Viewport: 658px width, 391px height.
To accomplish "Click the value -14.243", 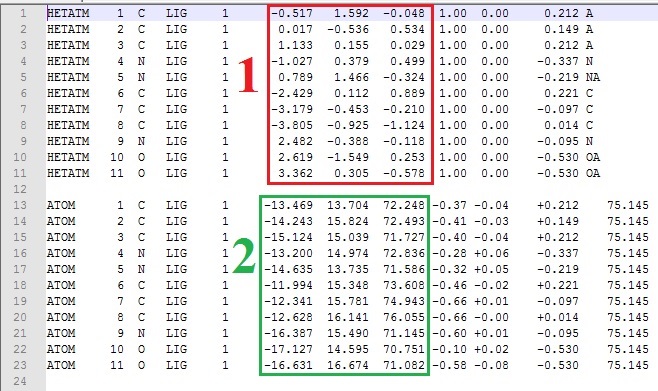I will (x=289, y=221).
